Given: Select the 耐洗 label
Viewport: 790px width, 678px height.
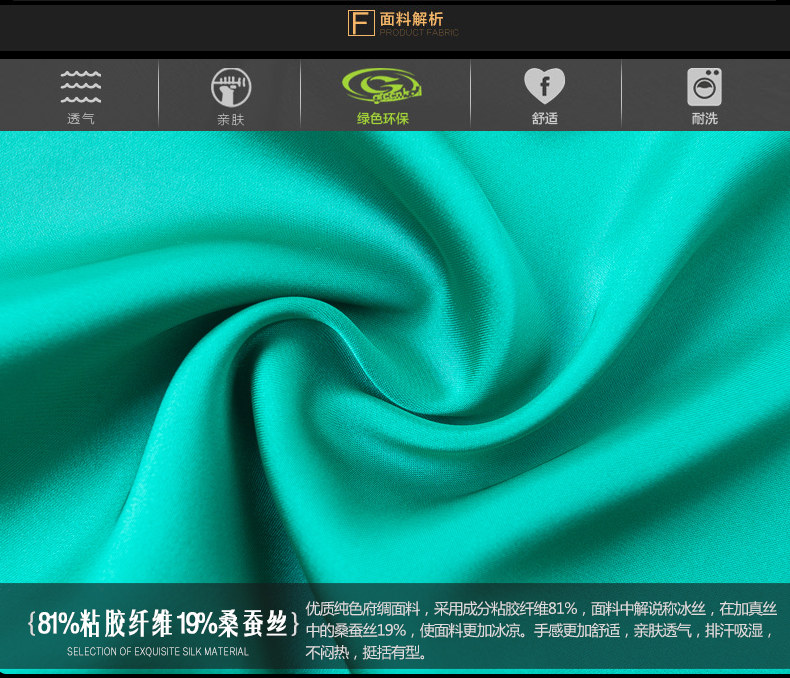Looking at the screenshot, I should [704, 119].
